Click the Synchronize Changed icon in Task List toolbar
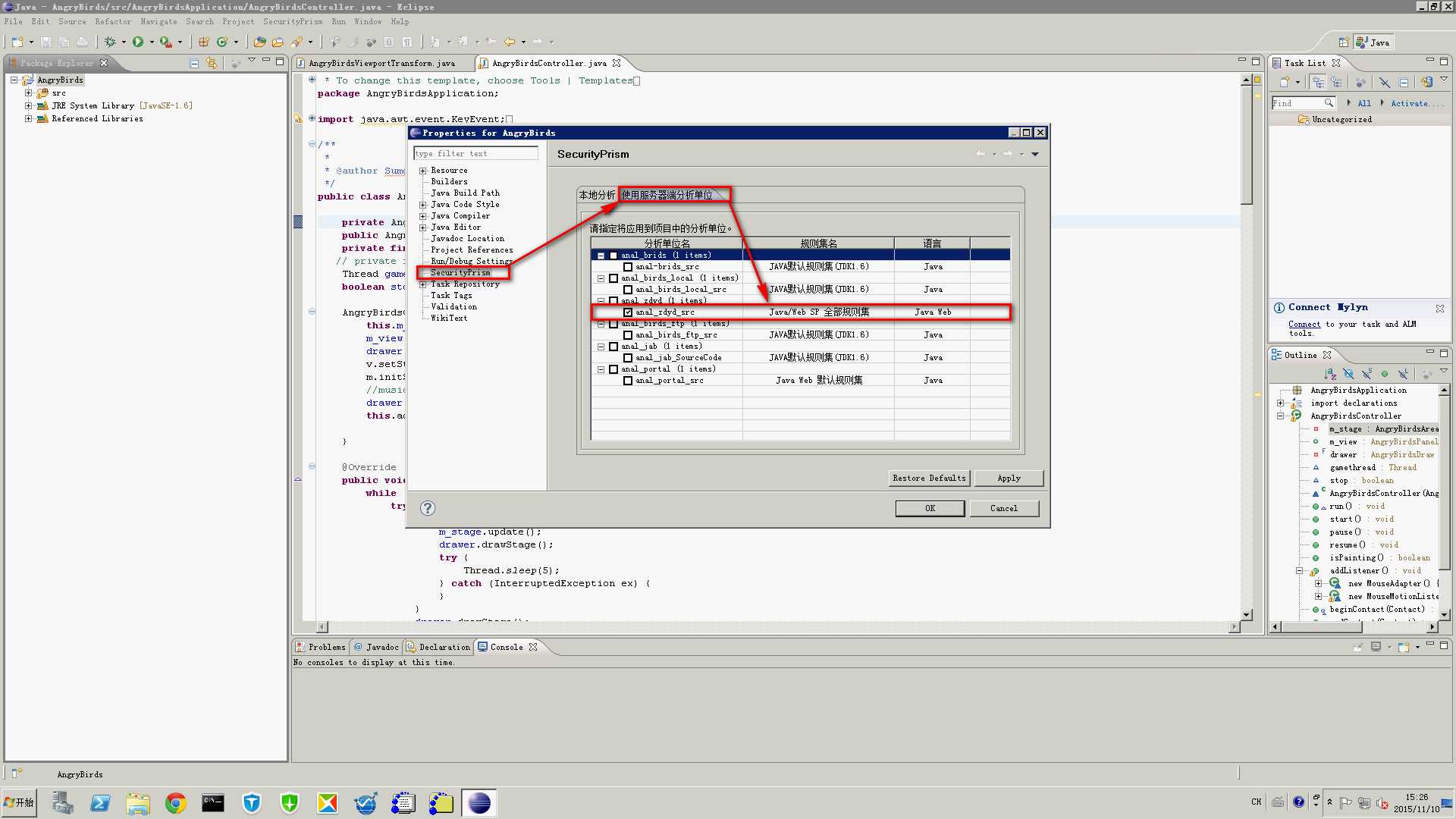 [1426, 82]
